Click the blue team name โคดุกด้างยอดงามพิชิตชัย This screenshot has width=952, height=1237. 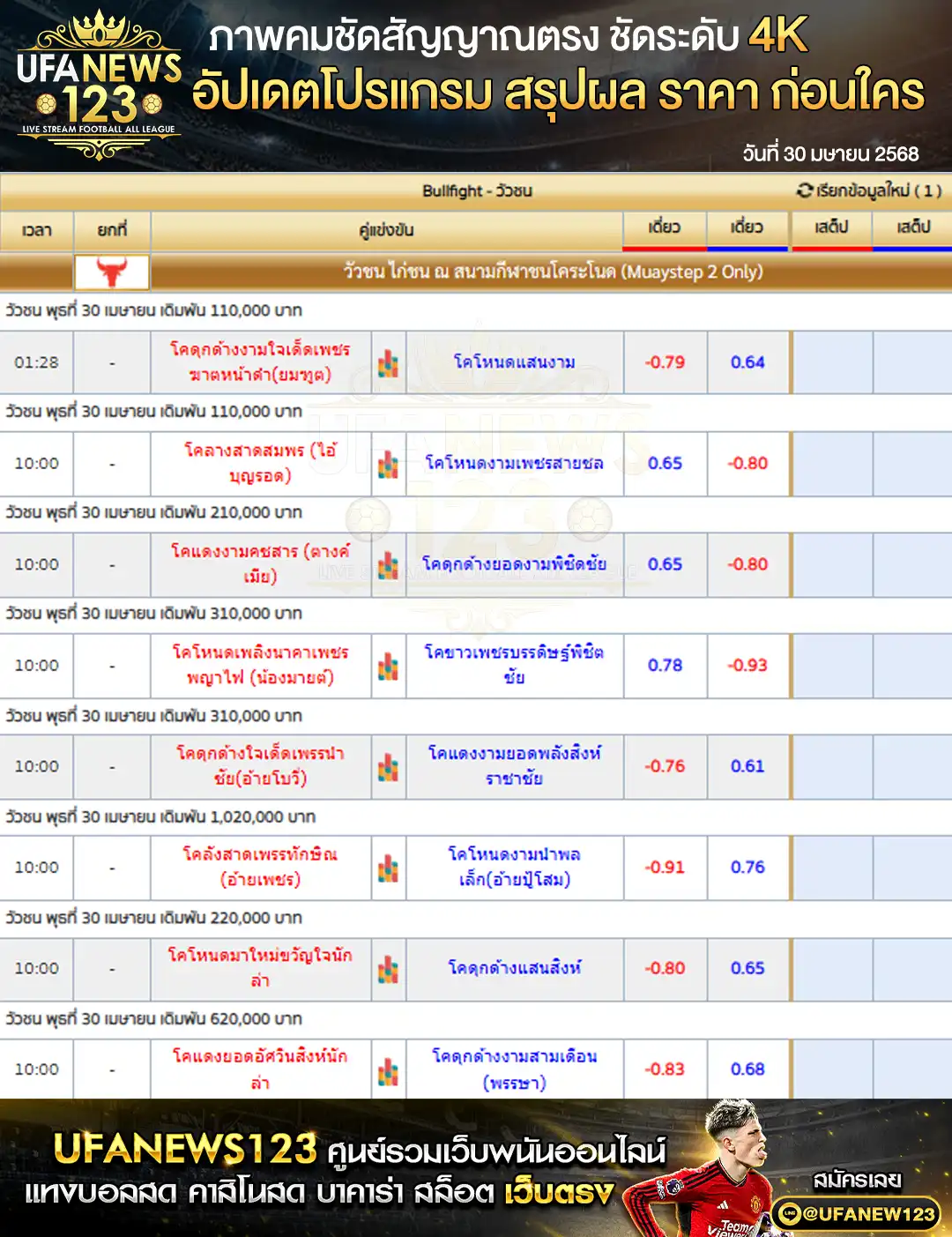[515, 564]
